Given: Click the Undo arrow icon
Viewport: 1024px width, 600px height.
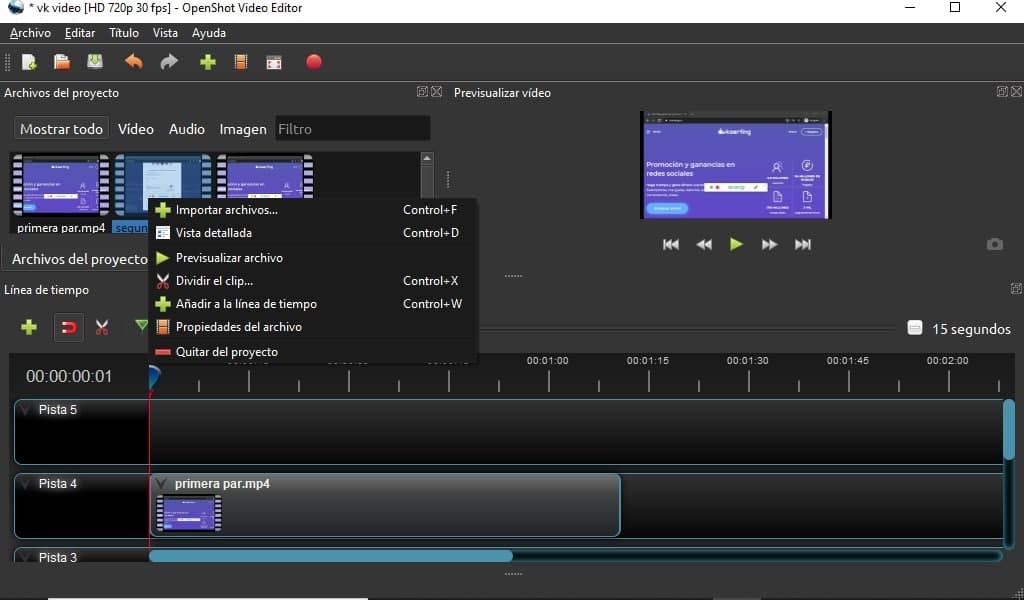Looking at the screenshot, I should click(134, 62).
